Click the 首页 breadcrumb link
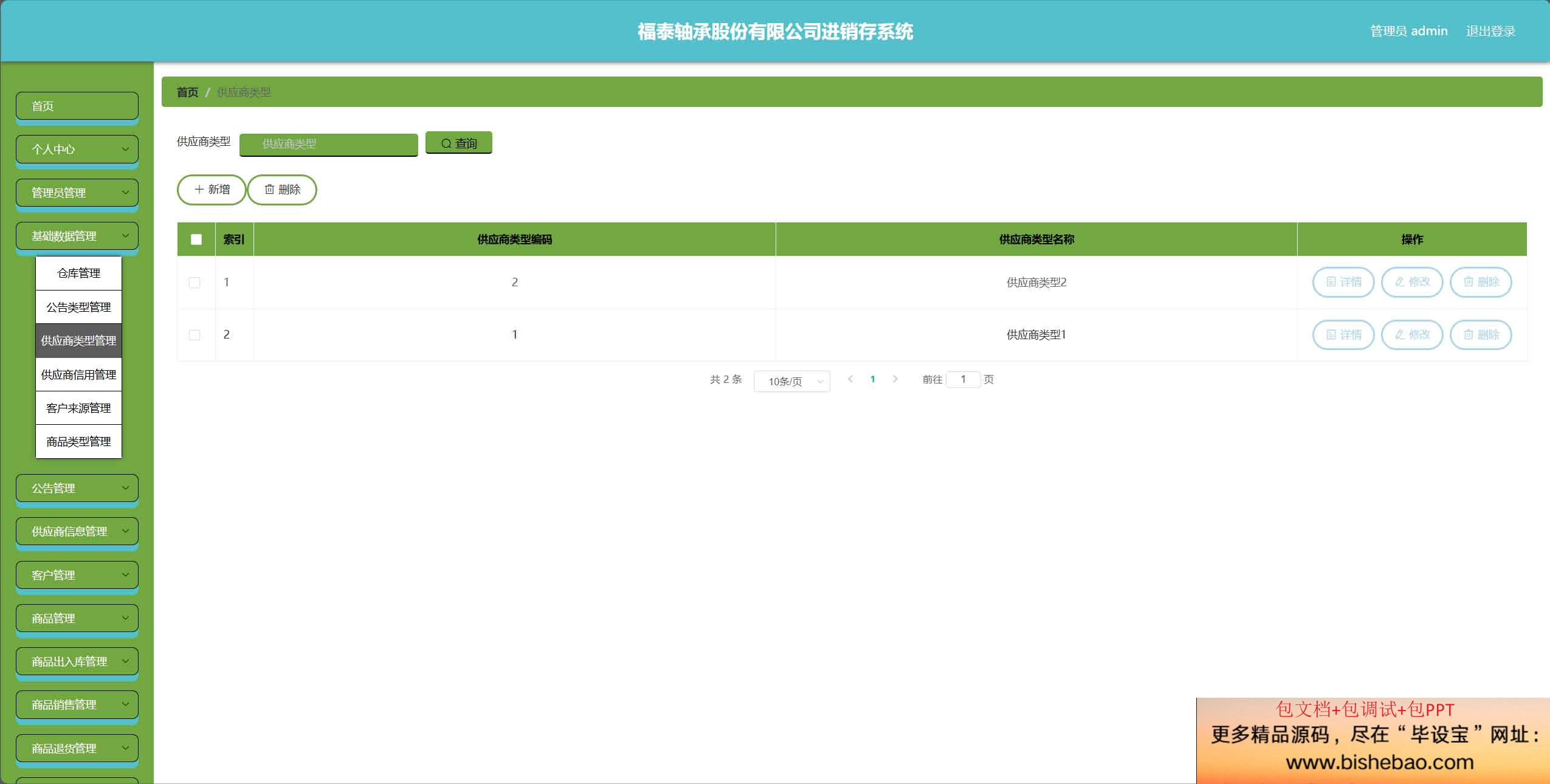1550x784 pixels. [187, 92]
